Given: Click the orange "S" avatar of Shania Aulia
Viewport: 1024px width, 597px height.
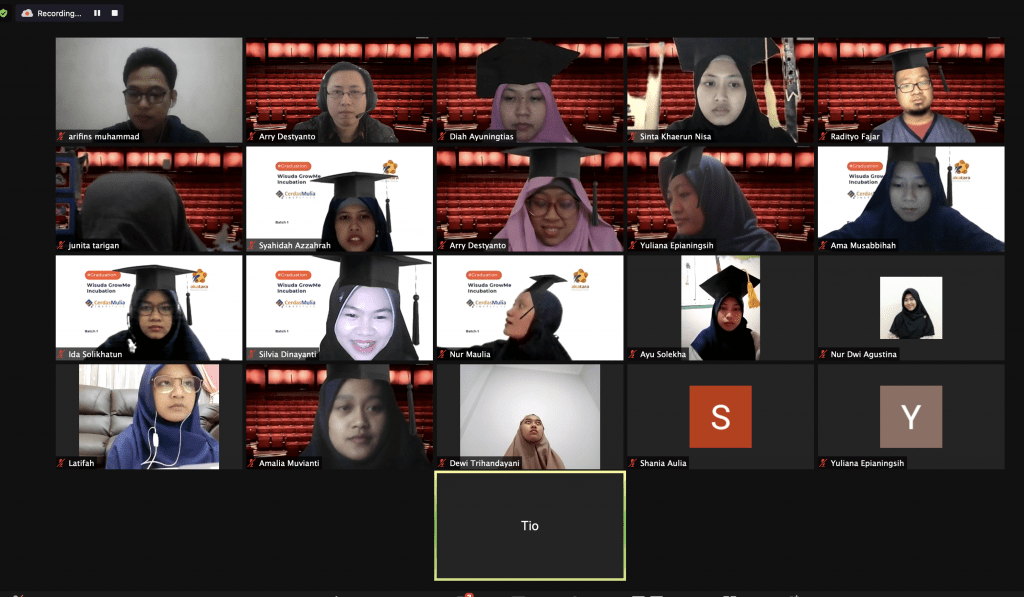Looking at the screenshot, I should [720, 417].
